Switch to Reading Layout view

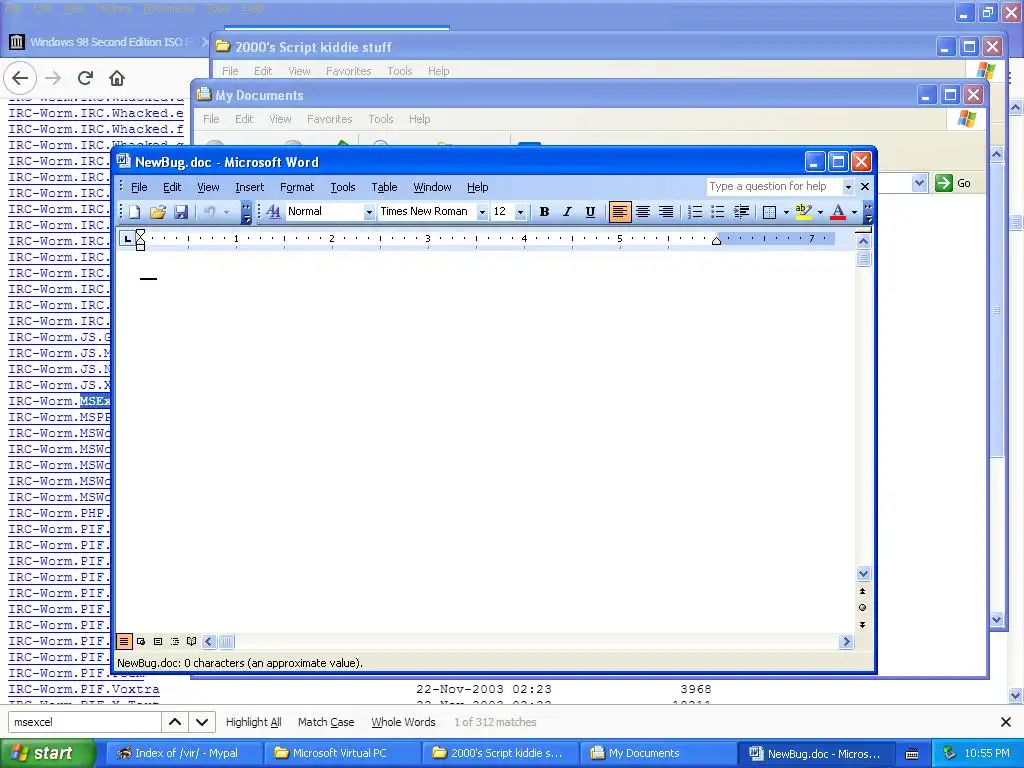(x=191, y=641)
